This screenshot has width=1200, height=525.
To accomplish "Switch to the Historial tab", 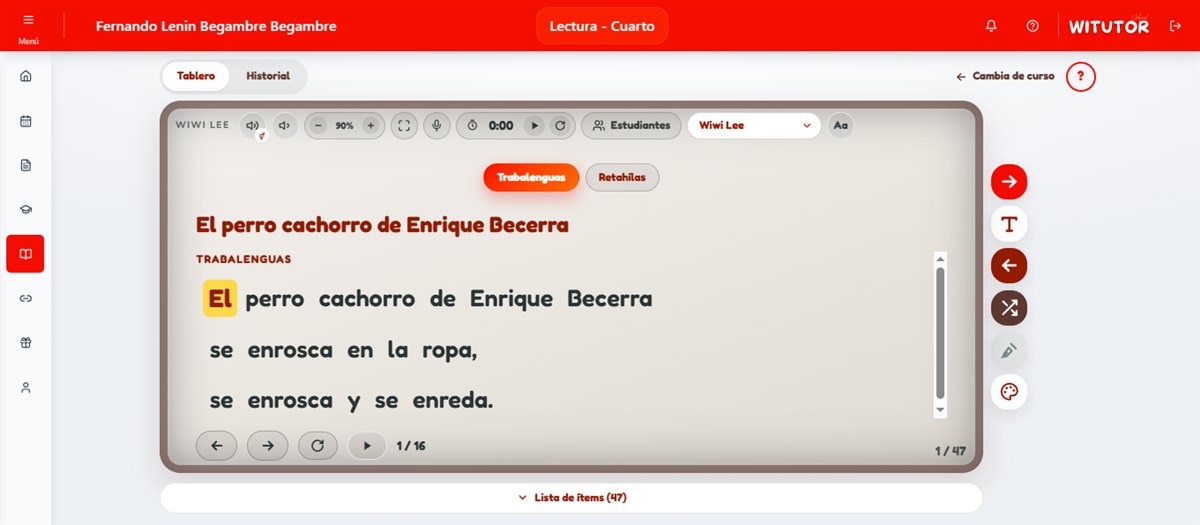I will coord(268,76).
